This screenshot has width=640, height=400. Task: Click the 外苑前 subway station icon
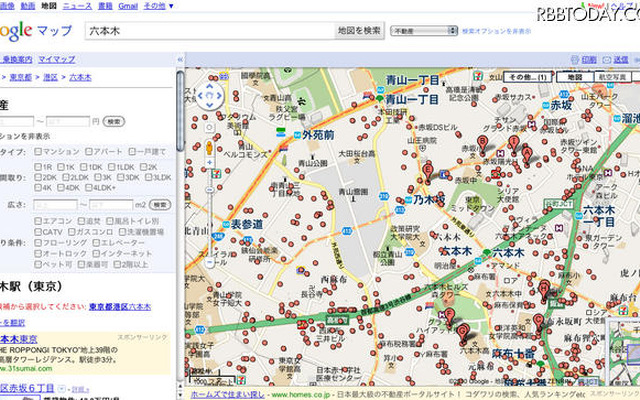297,135
